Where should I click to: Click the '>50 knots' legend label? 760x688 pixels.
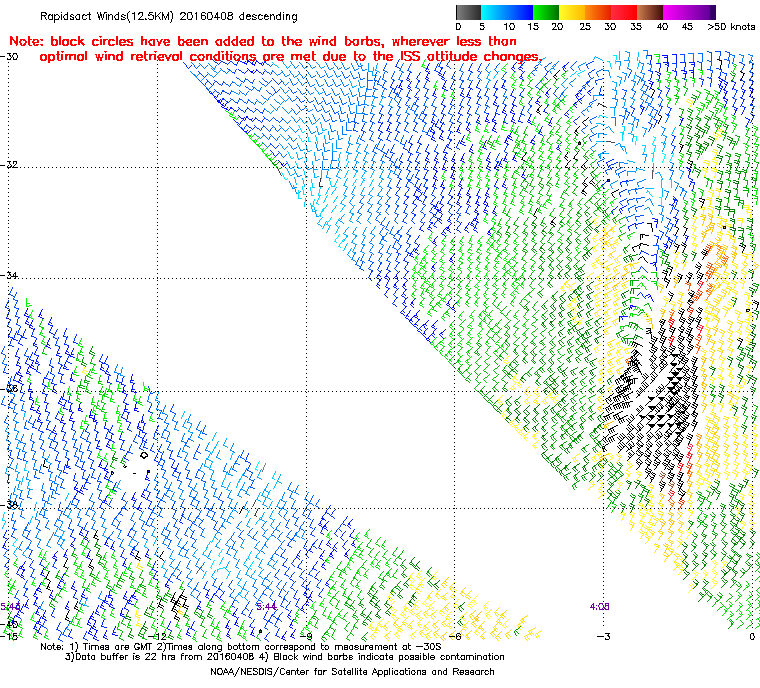coord(731,27)
